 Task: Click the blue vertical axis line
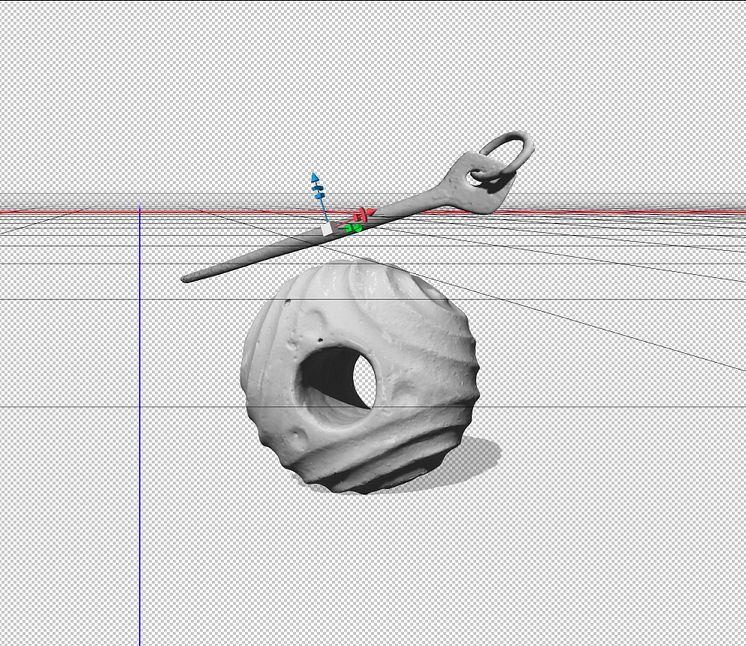click(x=139, y=500)
